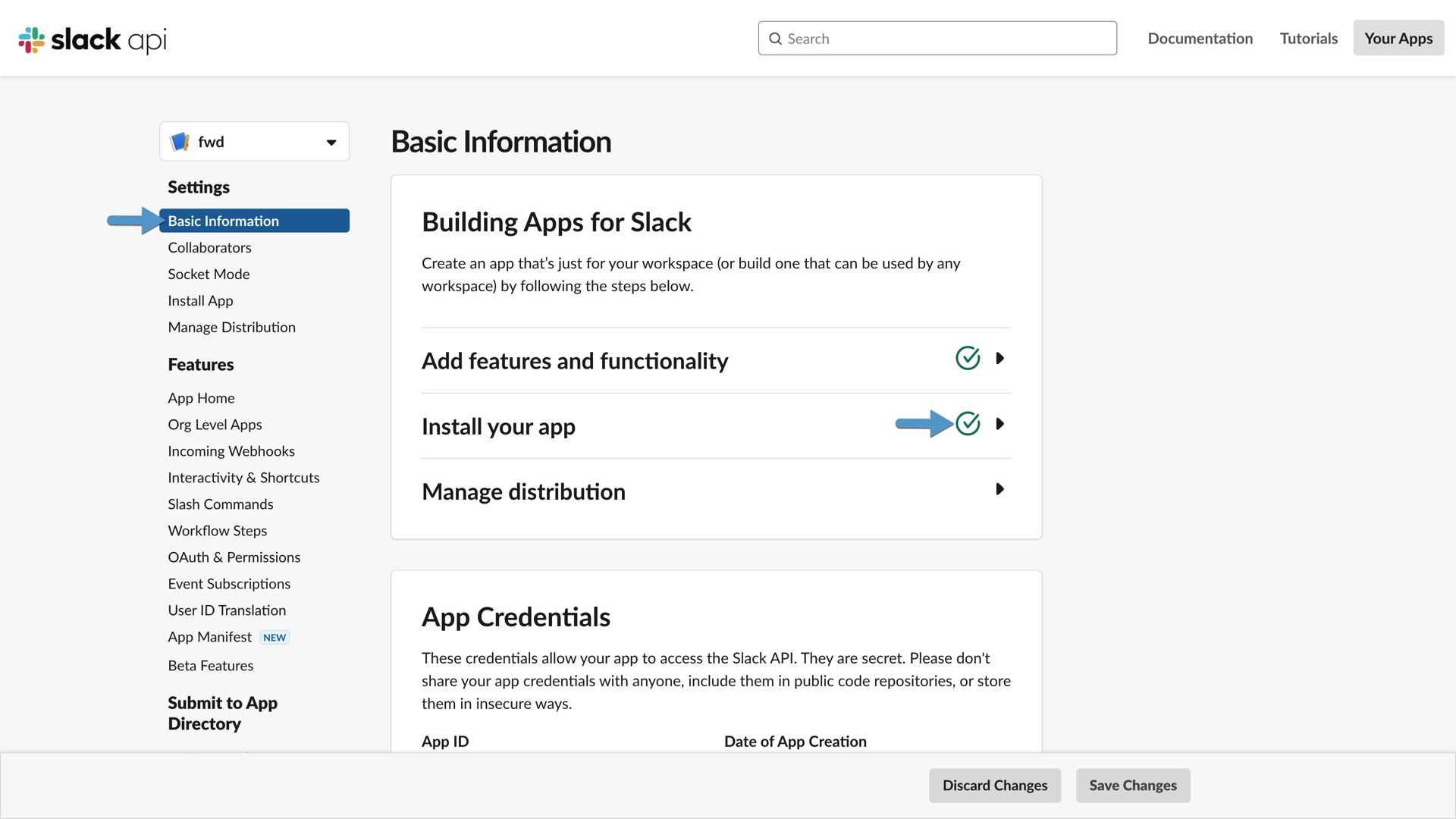Click the green checkmark beside Add features
The width and height of the screenshot is (1456, 819).
pos(968,358)
